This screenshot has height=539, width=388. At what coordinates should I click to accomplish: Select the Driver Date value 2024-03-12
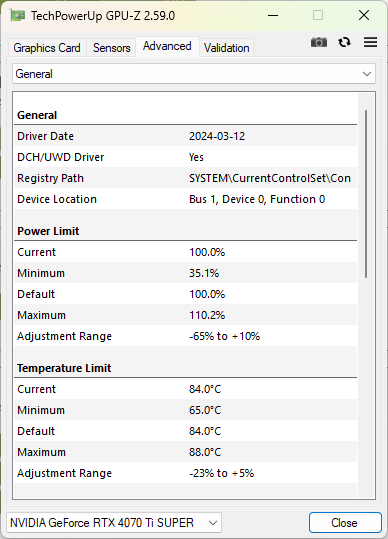(x=217, y=136)
